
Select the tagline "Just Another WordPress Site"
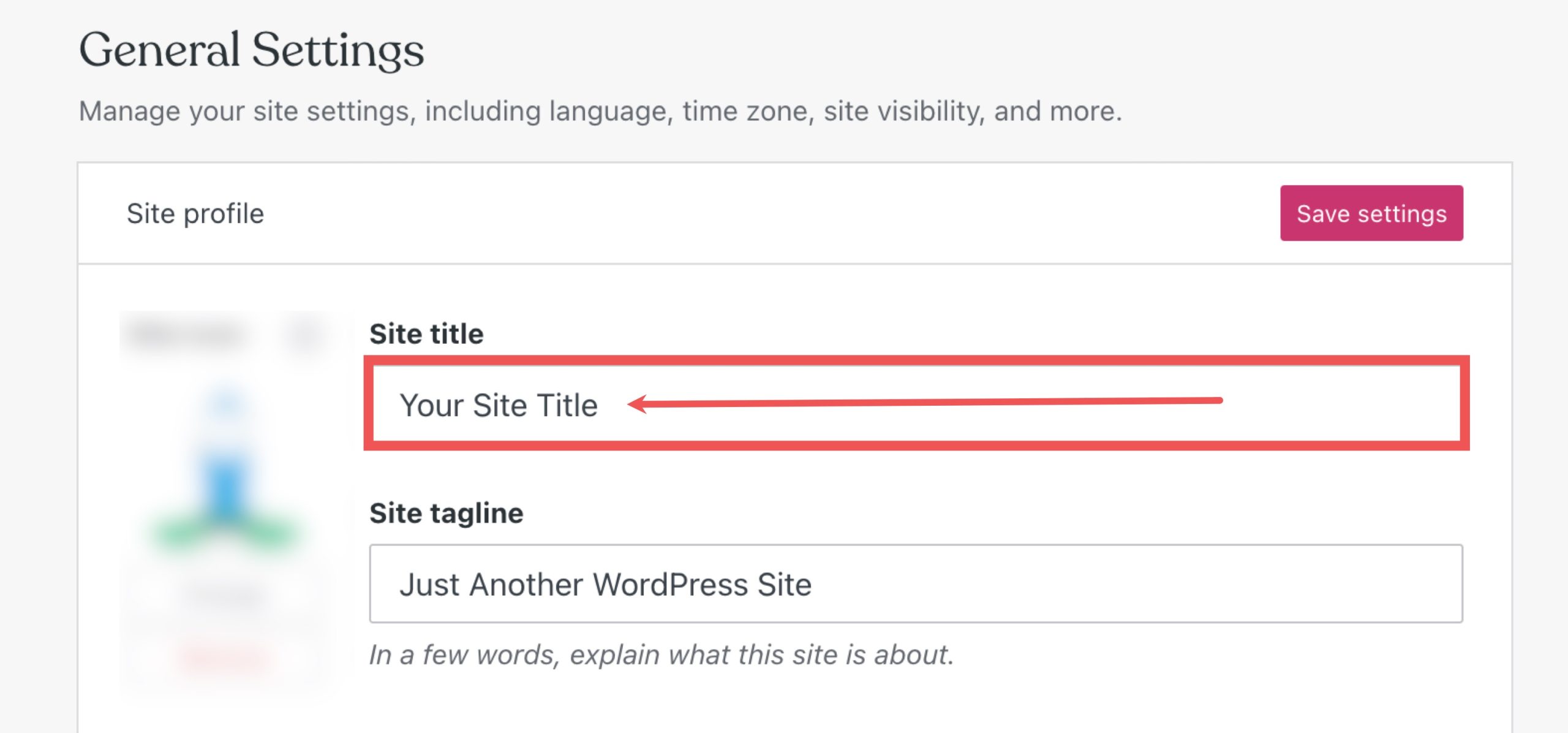pyautogui.click(x=606, y=584)
